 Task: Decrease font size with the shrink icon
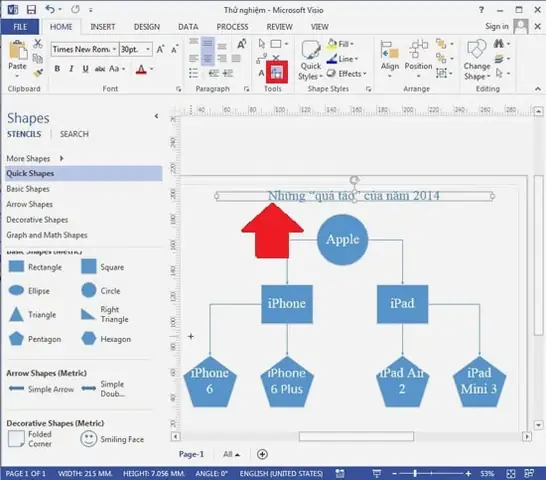pyautogui.click(x=175, y=49)
